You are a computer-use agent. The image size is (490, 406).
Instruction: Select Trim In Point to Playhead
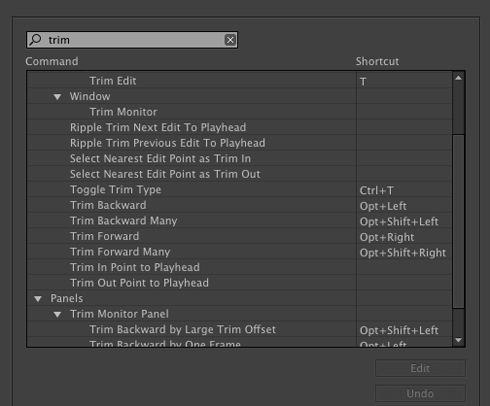[135, 267]
